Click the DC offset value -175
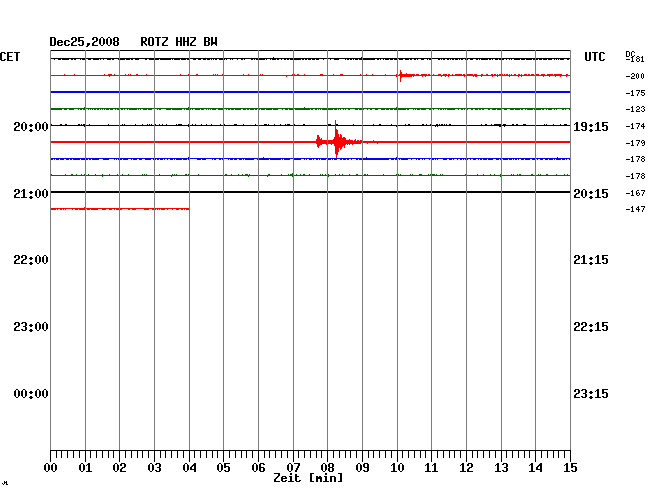The width and height of the screenshot is (650, 494). pos(635,93)
